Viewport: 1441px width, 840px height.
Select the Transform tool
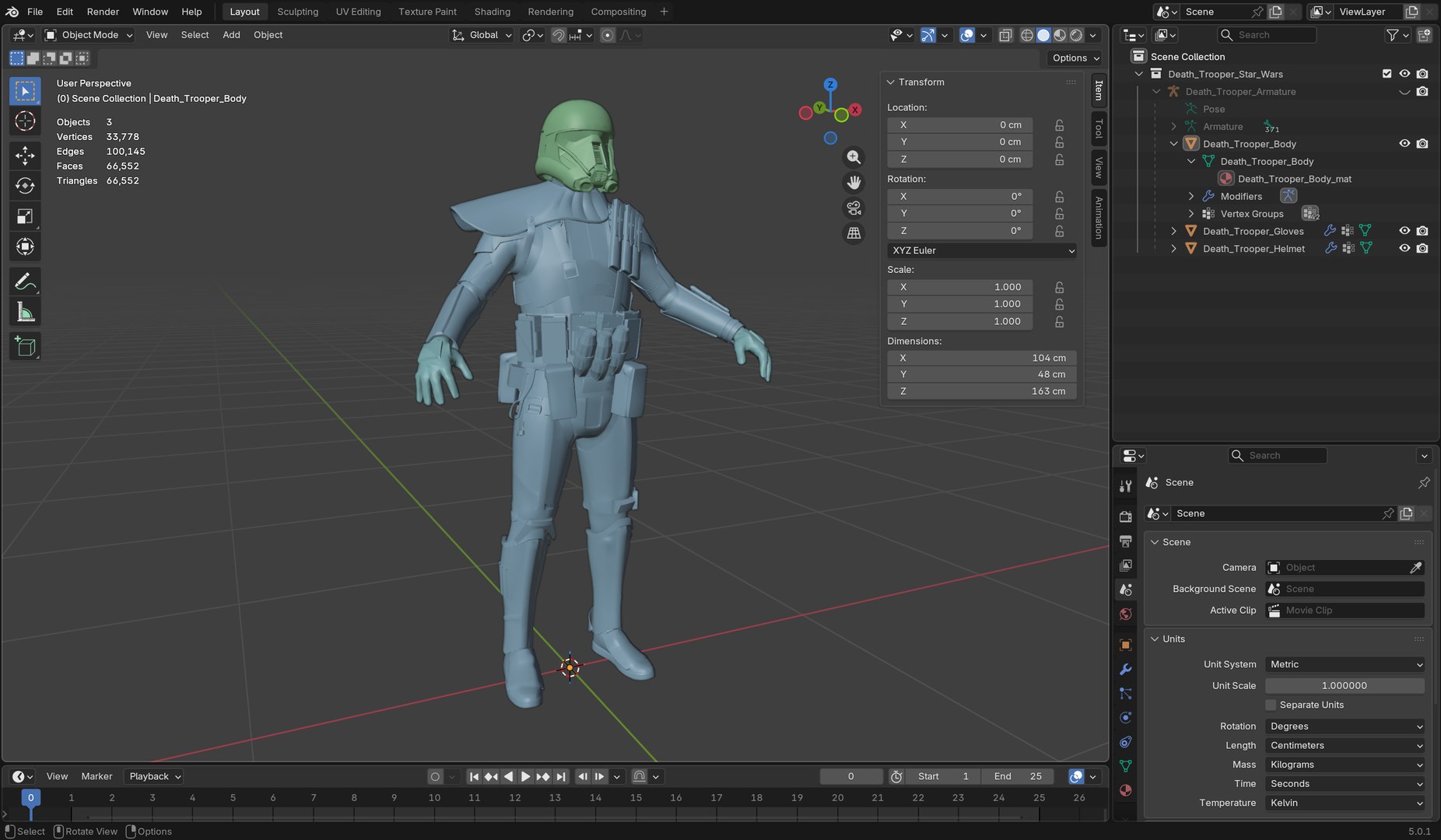pos(25,247)
